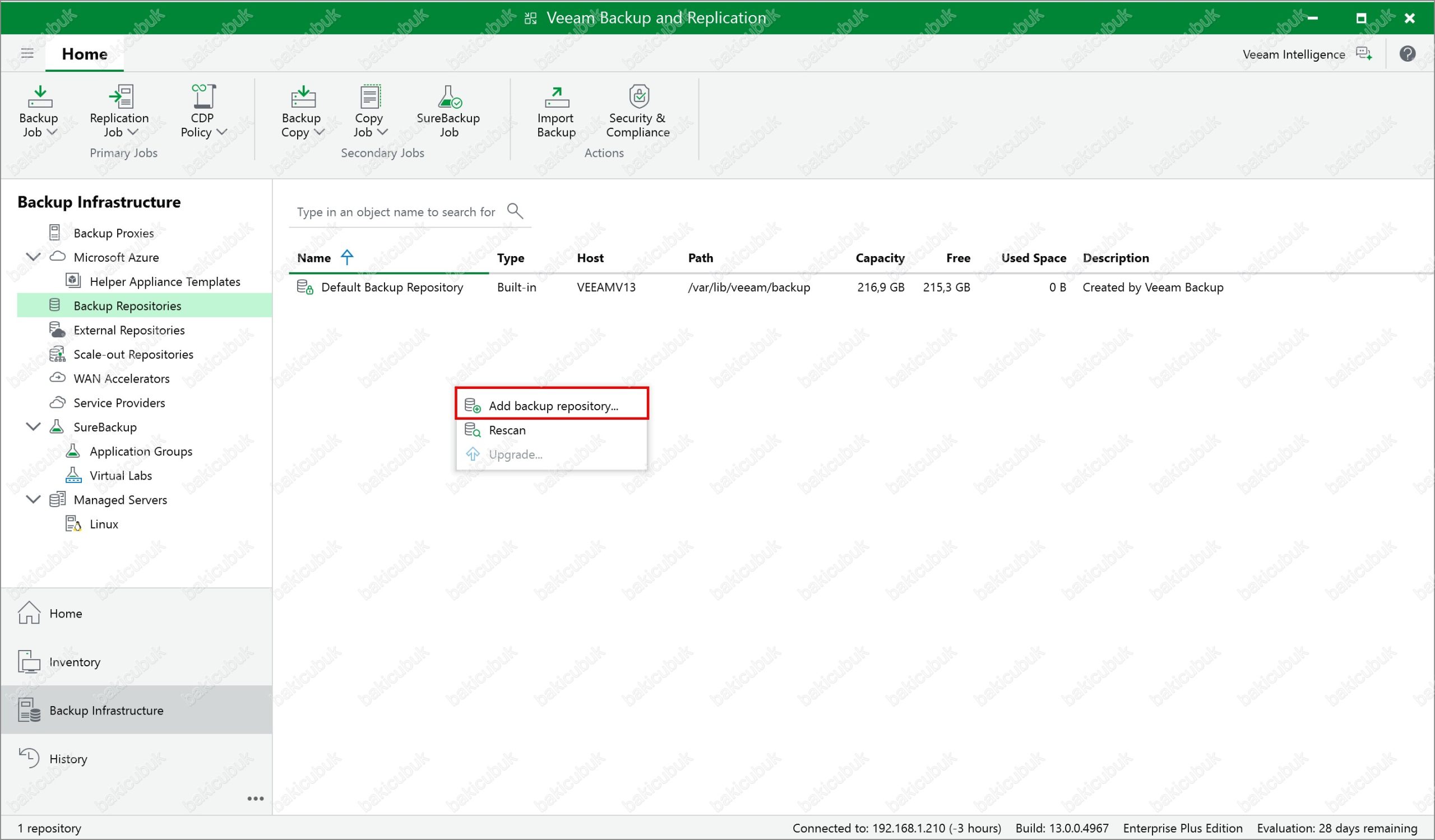Open CDP Policy dropdown menu
The height and width of the screenshot is (840, 1435).
point(221,133)
